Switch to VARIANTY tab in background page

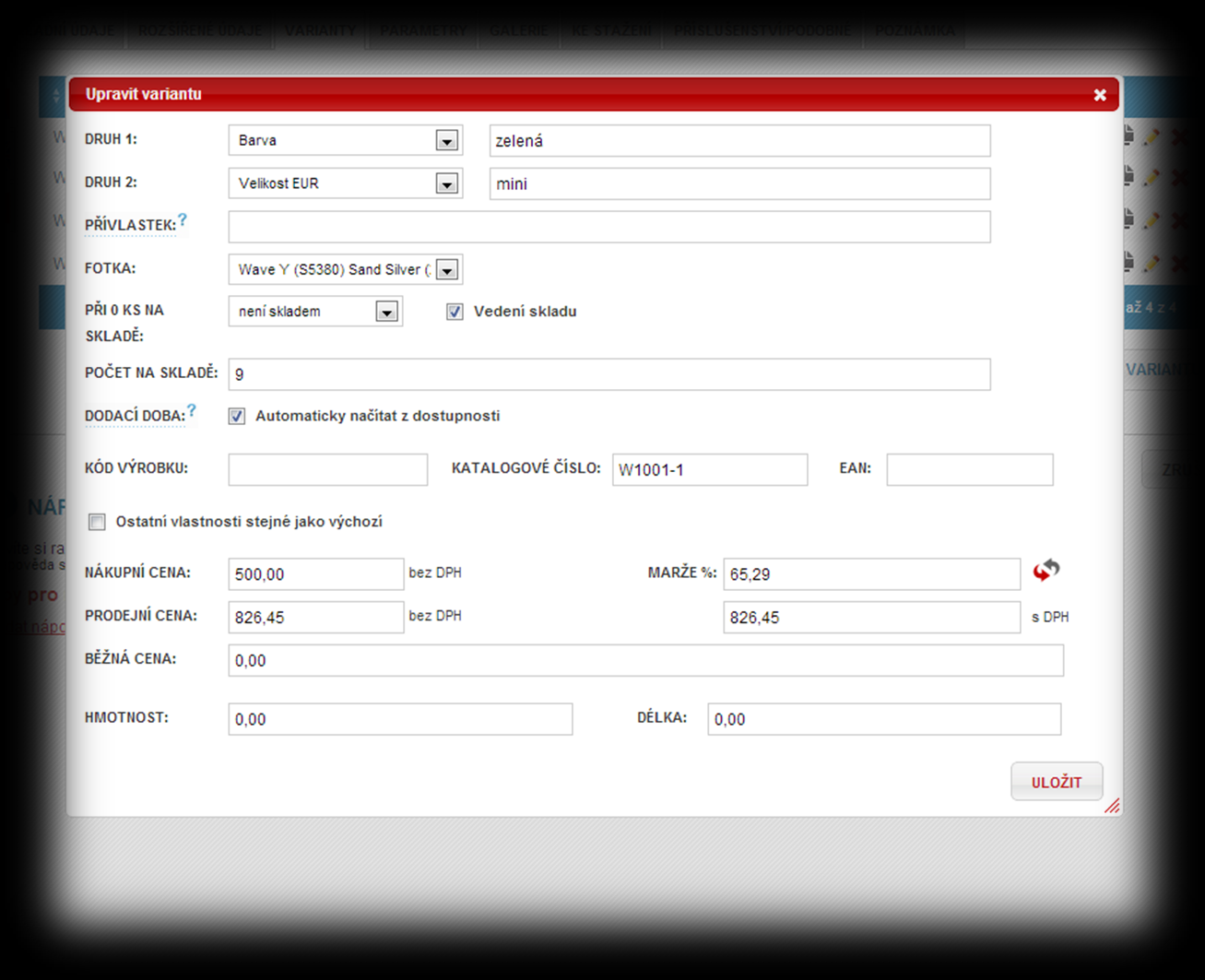[321, 30]
